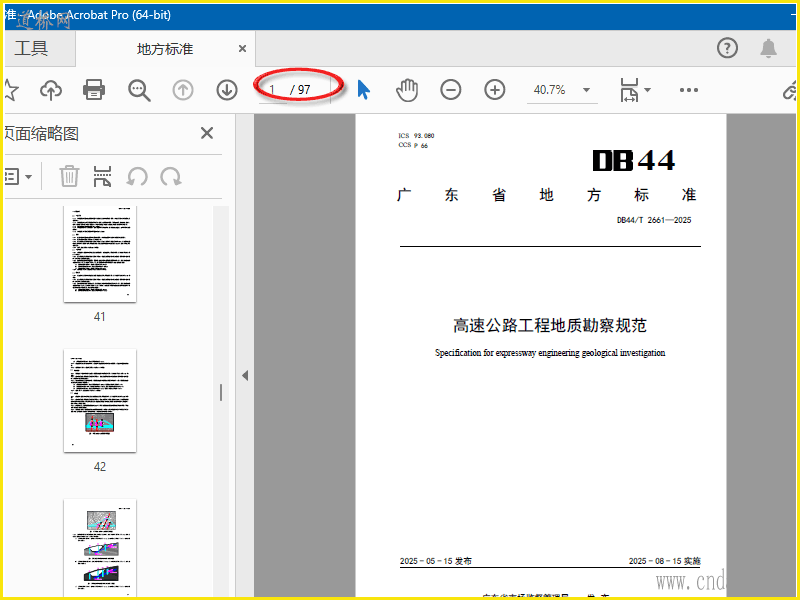Image resolution: width=800 pixels, height=600 pixels.
Task: Delete selected pages with the trash icon
Action: click(x=69, y=177)
